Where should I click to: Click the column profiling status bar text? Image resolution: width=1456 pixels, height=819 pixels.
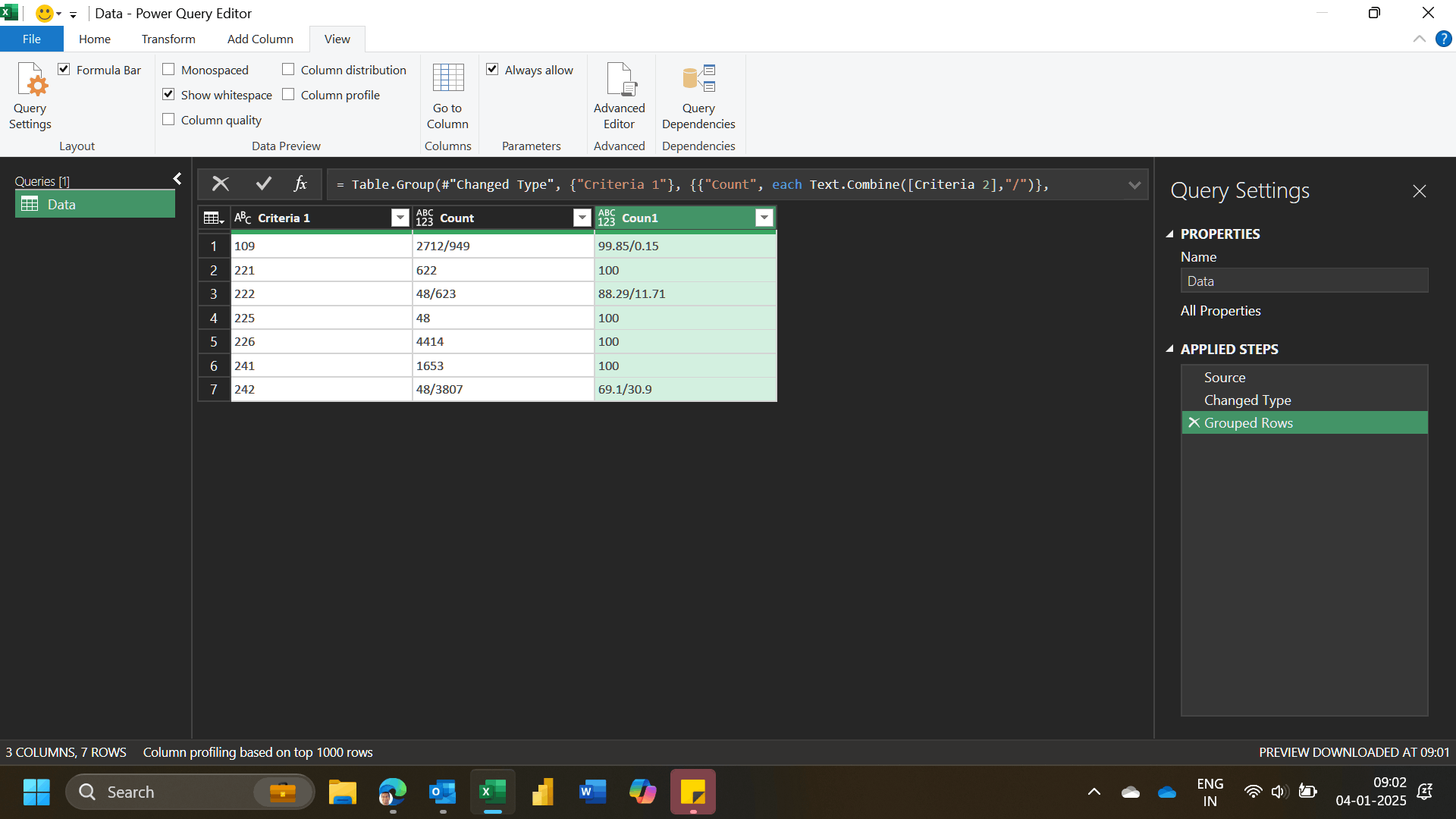pyautogui.click(x=258, y=752)
